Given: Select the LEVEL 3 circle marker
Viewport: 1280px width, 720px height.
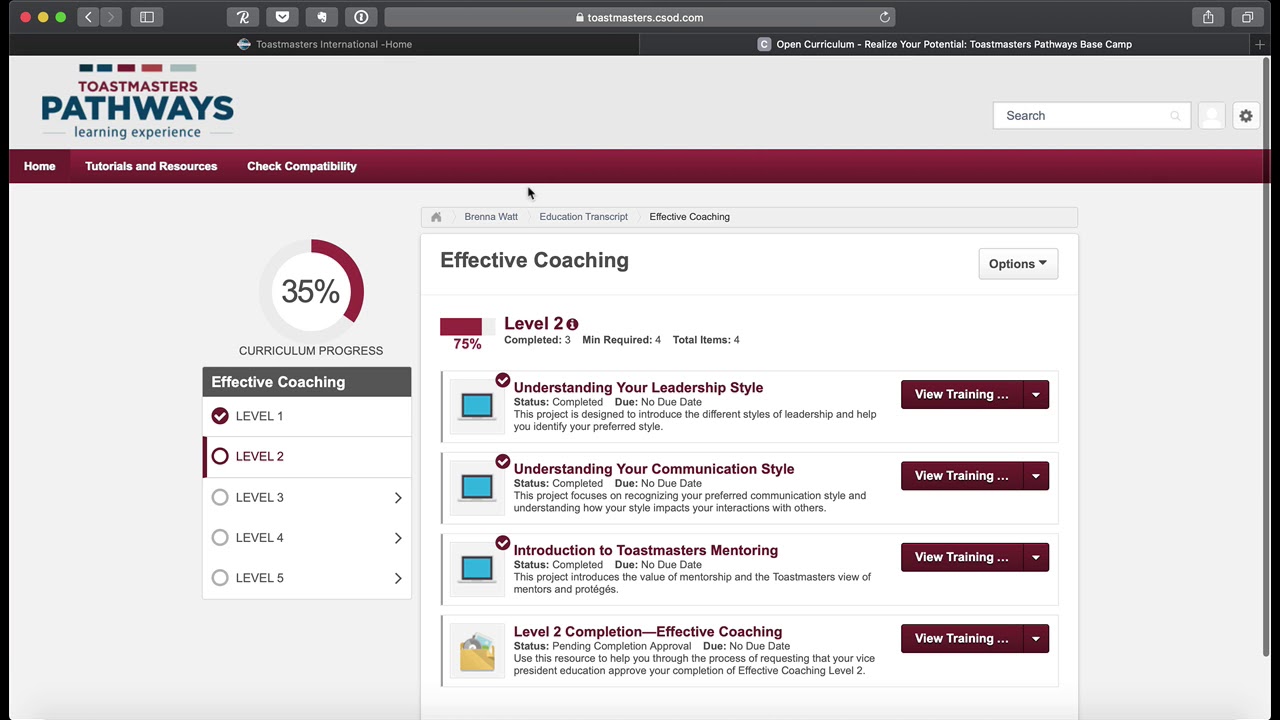Looking at the screenshot, I should tap(220, 497).
